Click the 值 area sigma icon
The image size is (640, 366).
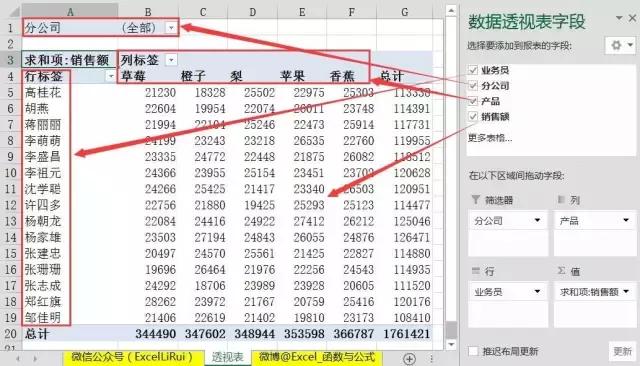pos(562,271)
